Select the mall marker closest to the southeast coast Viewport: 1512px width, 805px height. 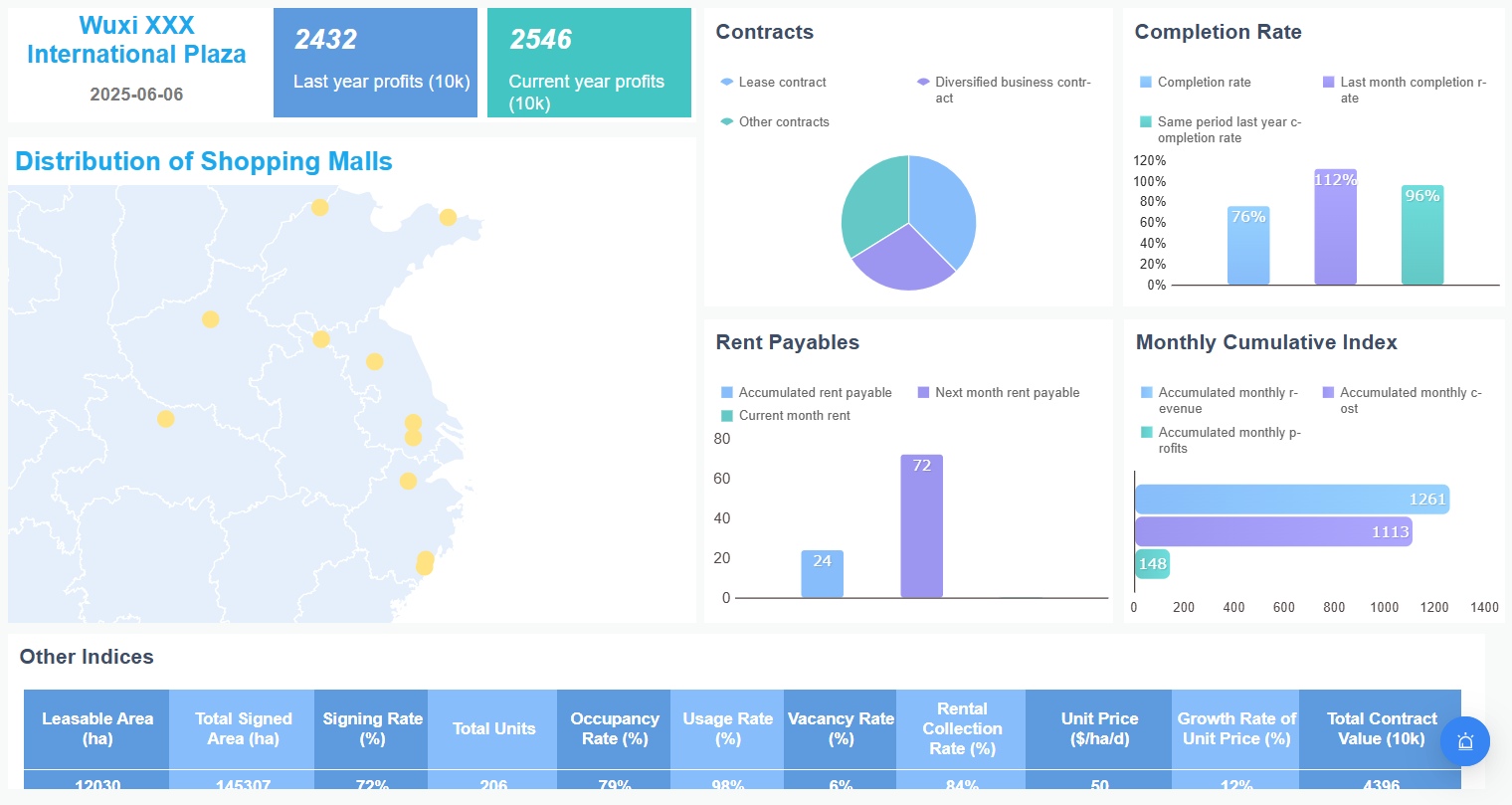pos(425,563)
